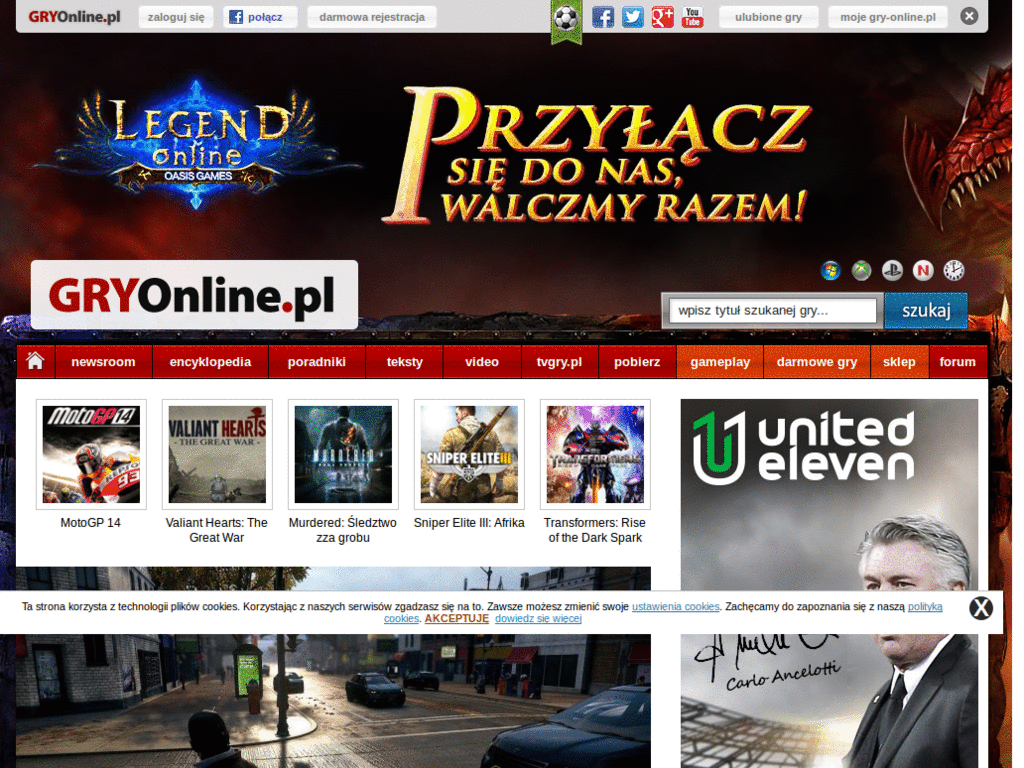Open the Twitter social icon
Viewport: 1024px width, 768px height.
632,17
